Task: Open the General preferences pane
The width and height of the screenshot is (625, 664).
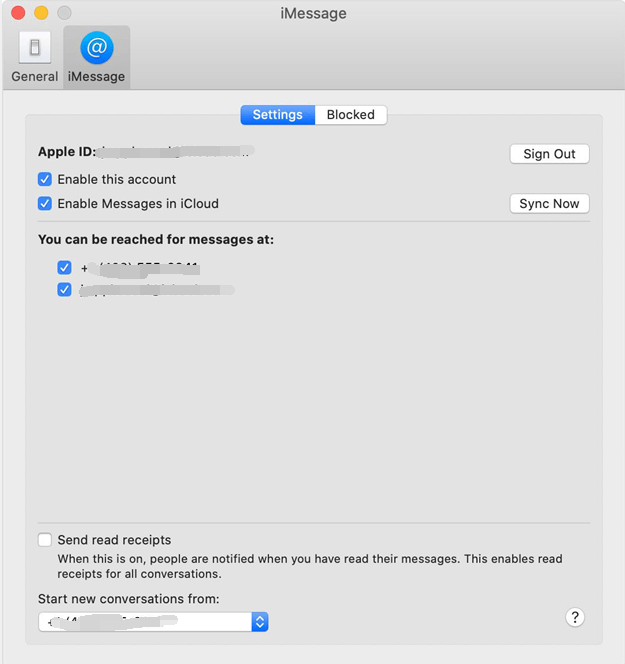Action: pos(34,57)
